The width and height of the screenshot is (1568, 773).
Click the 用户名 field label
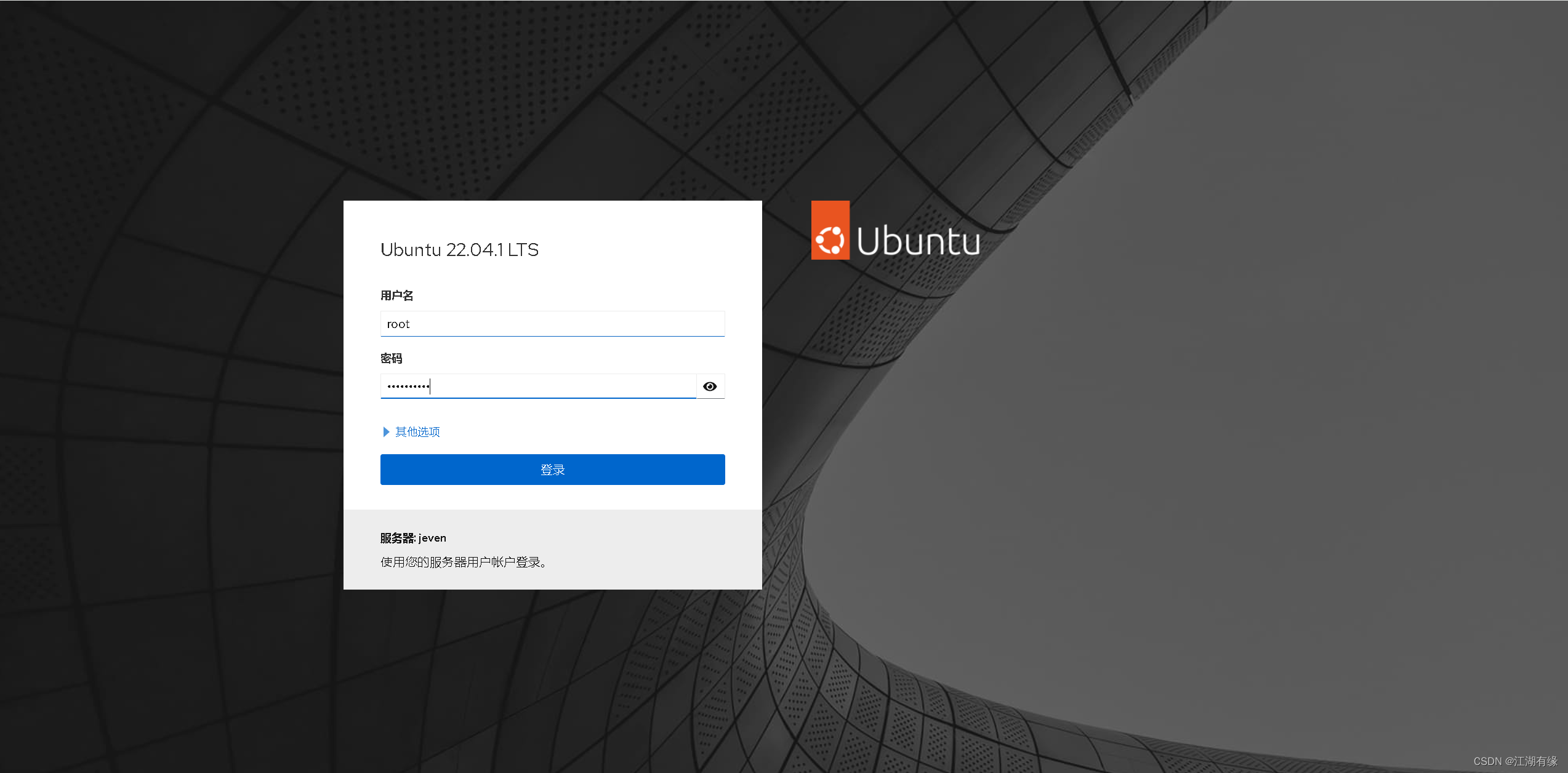(396, 295)
